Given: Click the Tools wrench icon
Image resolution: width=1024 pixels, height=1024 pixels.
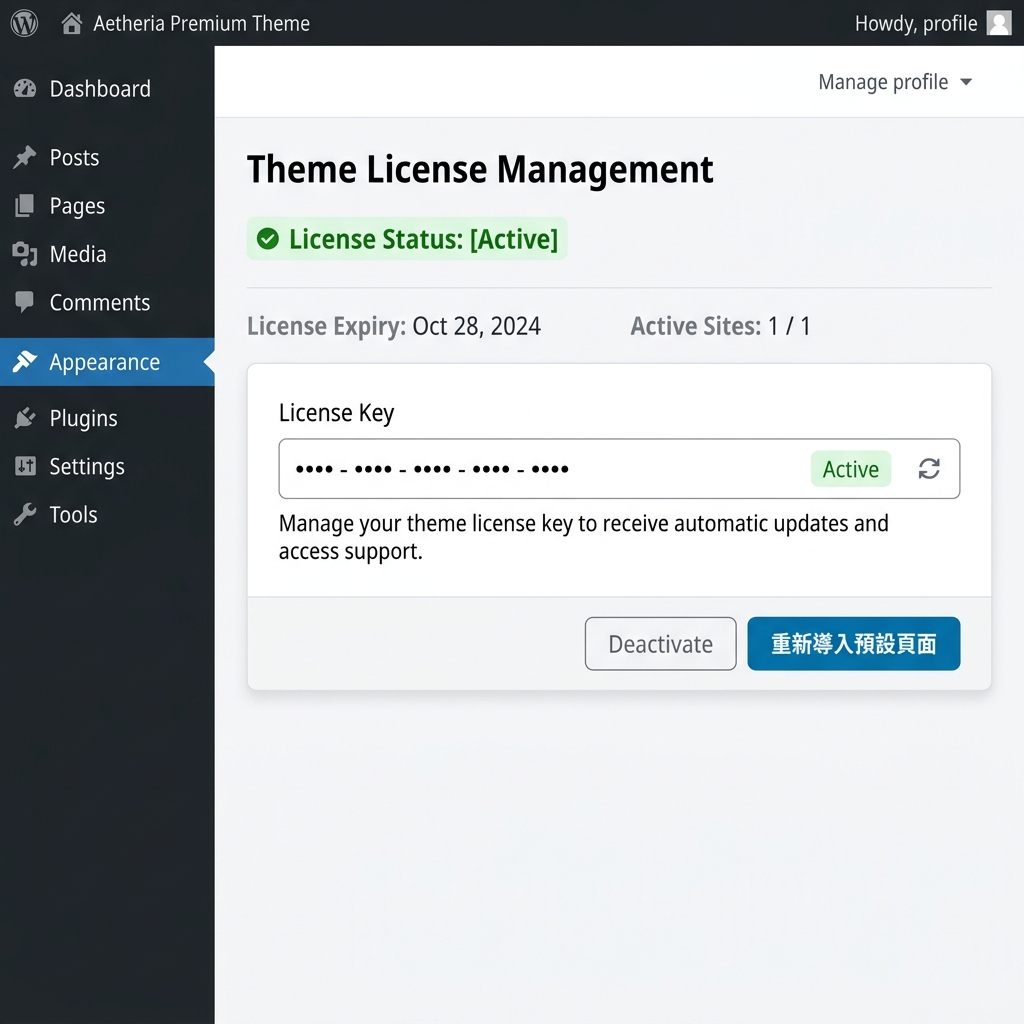Looking at the screenshot, I should 25,514.
